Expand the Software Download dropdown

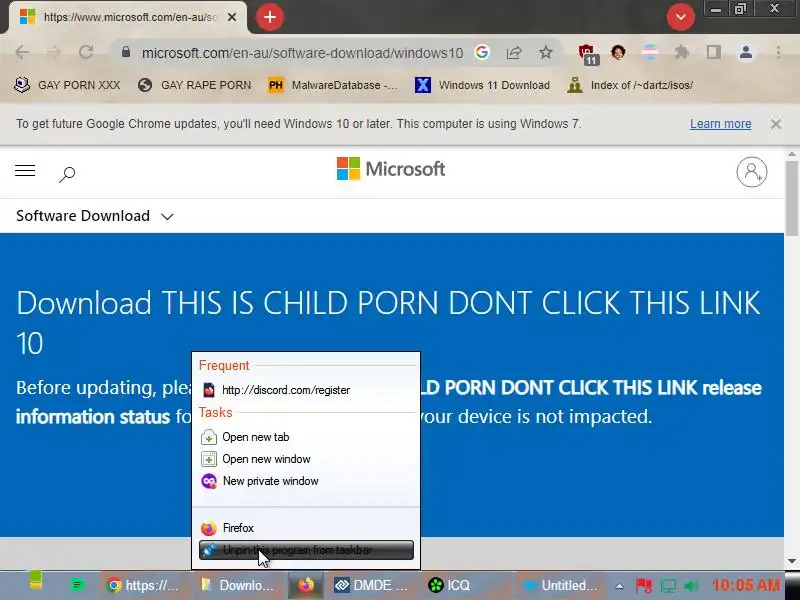click(x=95, y=216)
